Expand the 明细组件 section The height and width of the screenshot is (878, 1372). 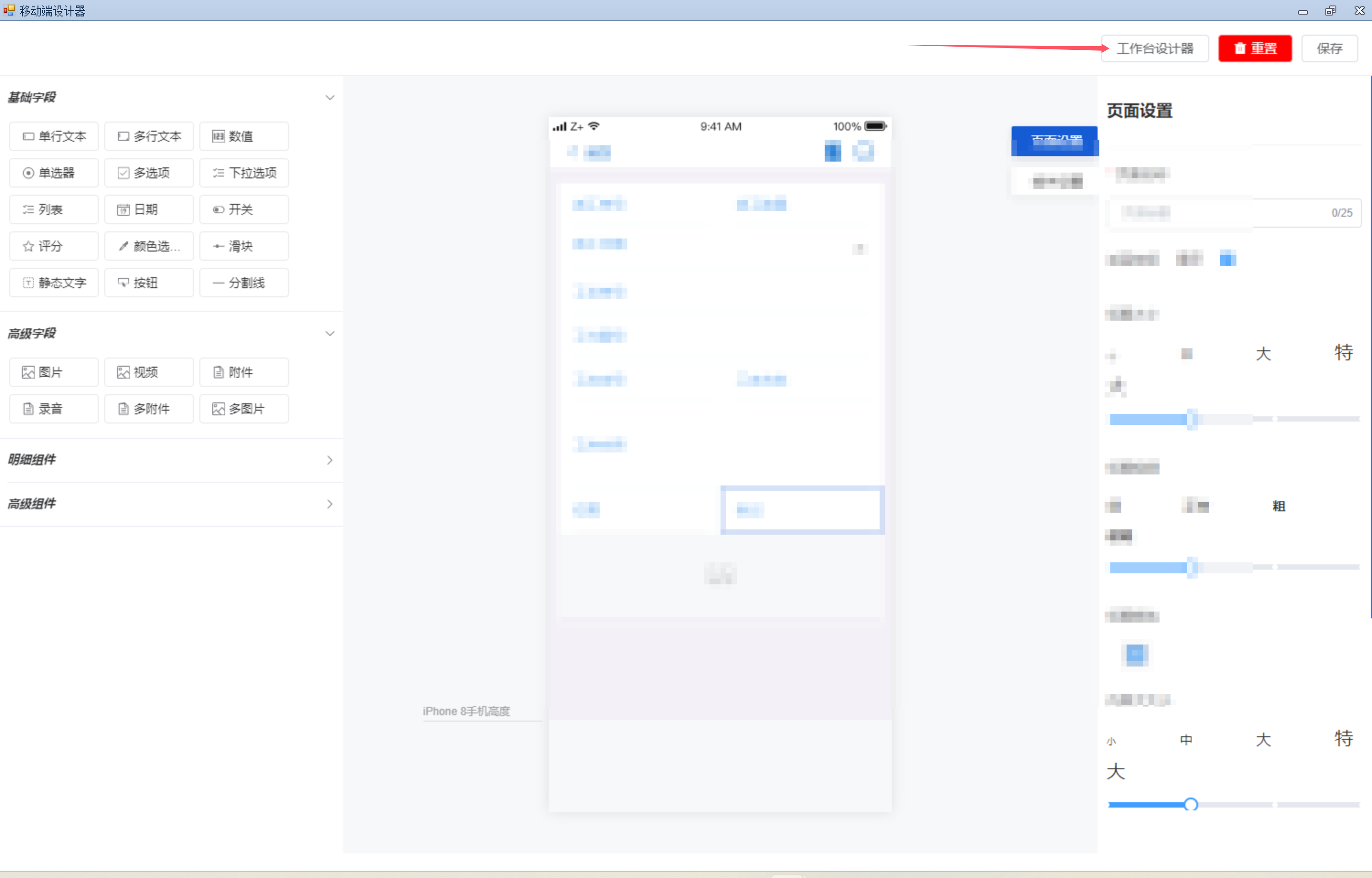[x=329, y=460]
